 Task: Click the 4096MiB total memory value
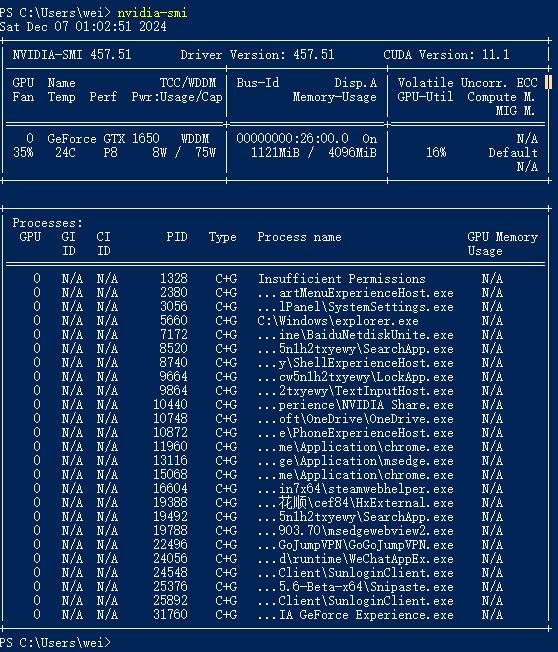point(352,153)
